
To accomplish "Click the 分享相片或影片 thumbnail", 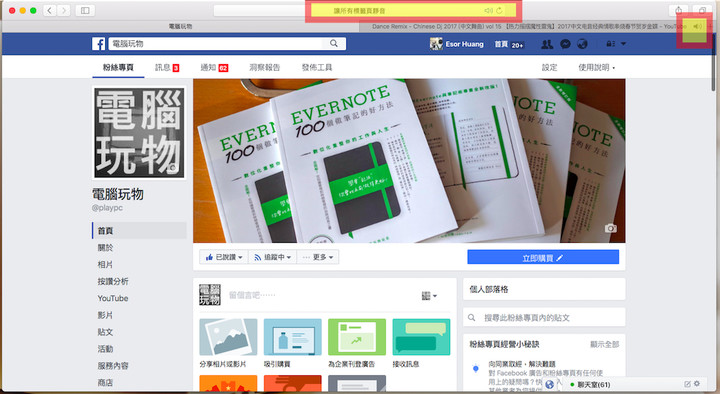I will coord(228,337).
